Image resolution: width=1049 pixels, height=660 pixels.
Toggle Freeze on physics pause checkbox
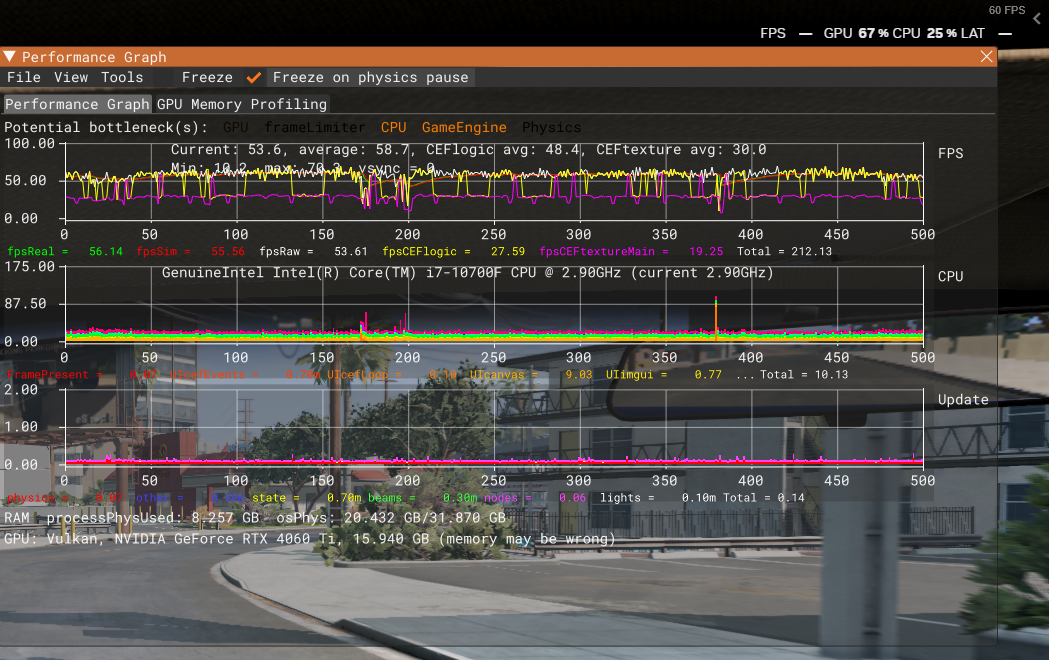[x=254, y=78]
